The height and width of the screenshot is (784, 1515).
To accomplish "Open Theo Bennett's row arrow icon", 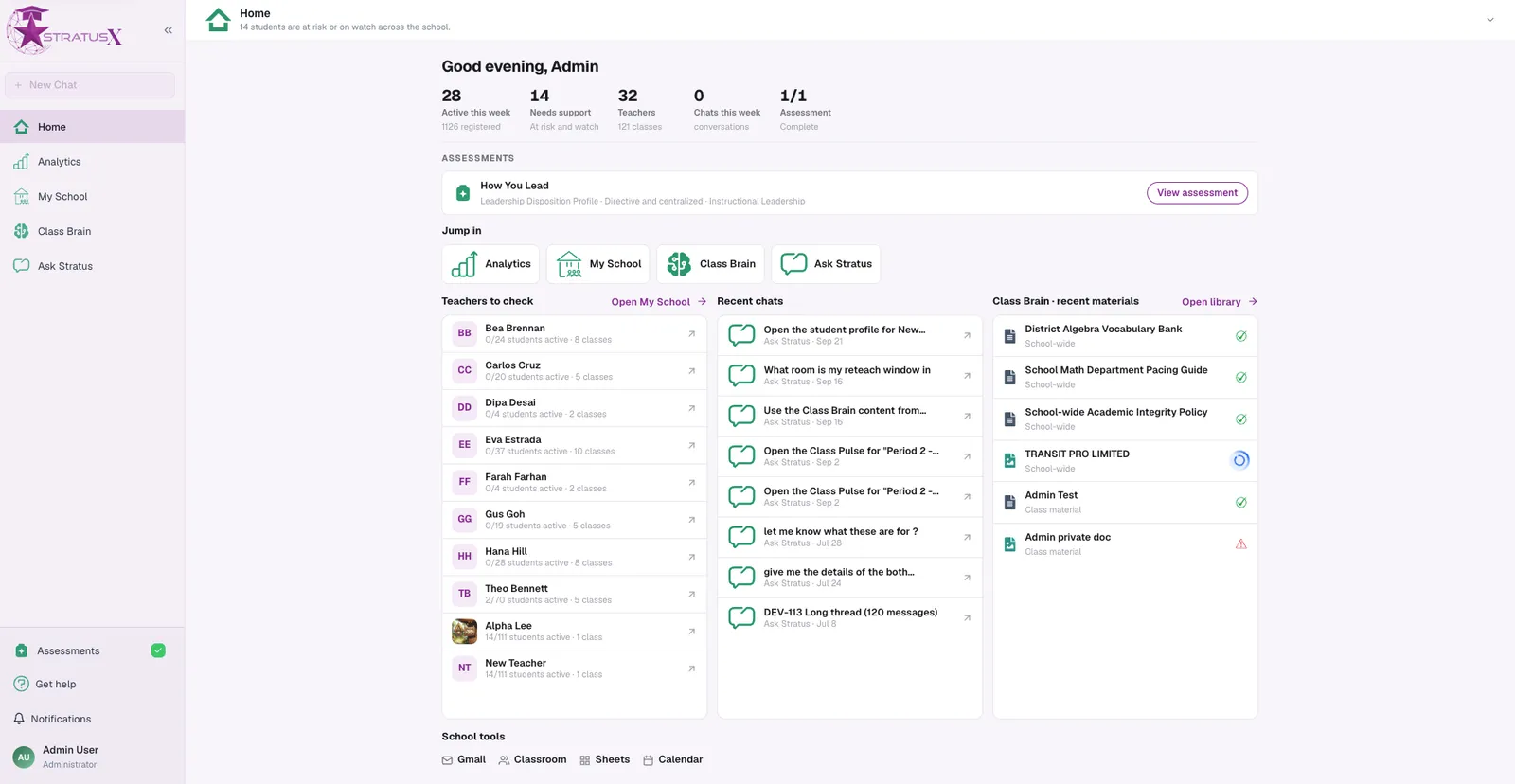I will (x=692, y=595).
